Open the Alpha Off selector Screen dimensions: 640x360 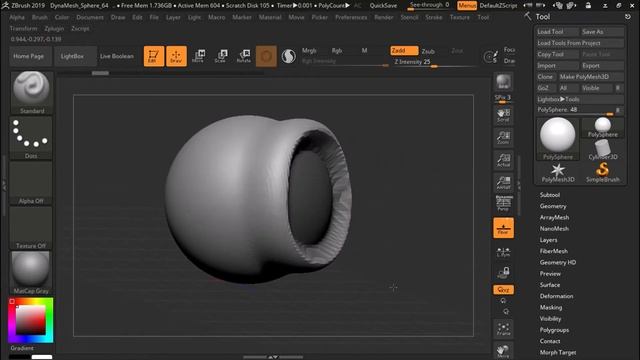(x=31, y=183)
